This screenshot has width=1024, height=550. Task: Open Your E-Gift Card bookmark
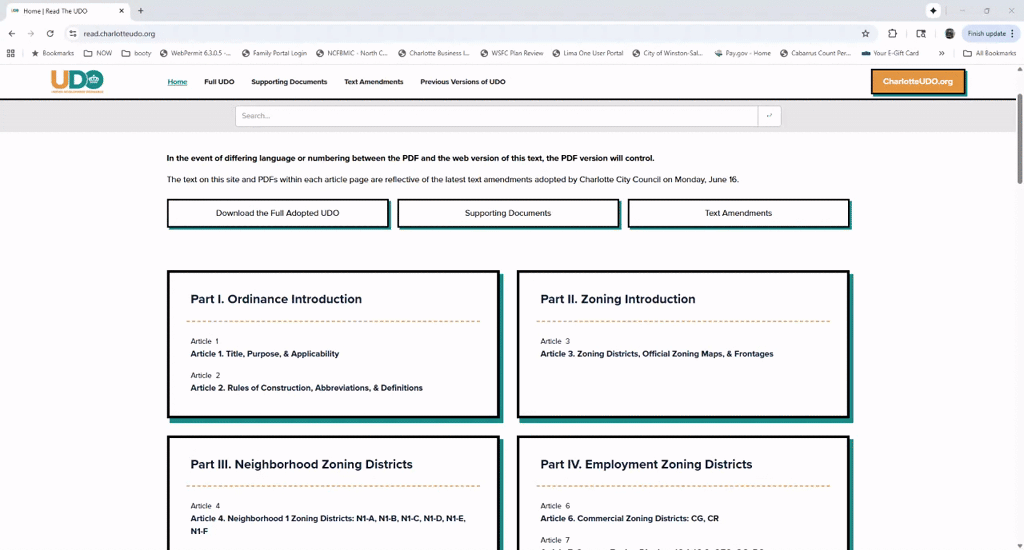[x=890, y=53]
